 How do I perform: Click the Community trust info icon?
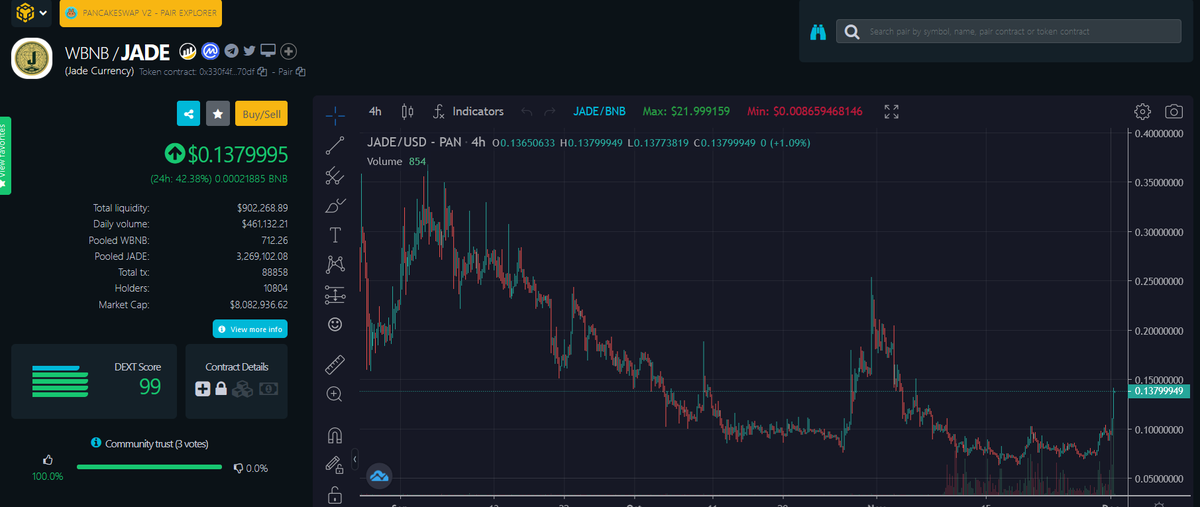pos(96,442)
